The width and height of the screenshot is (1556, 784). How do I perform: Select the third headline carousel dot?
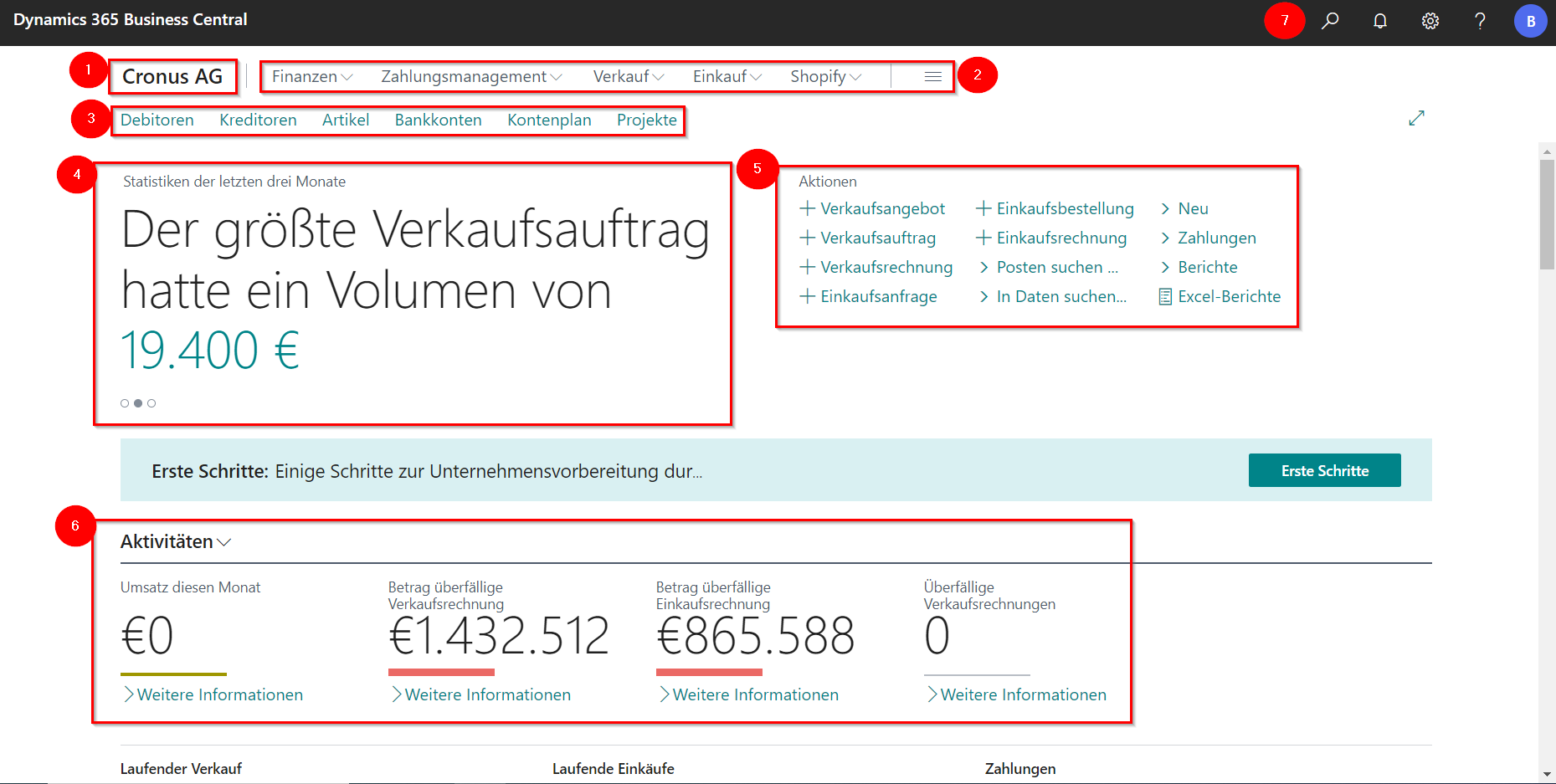[151, 403]
